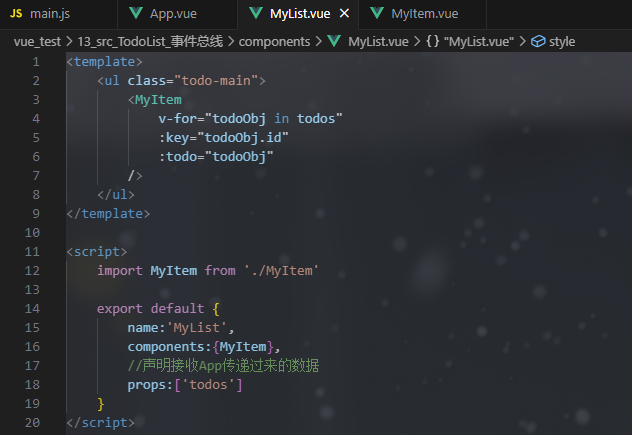Click props:['todos'] line
Viewport: 632px width, 435px height.
185,385
